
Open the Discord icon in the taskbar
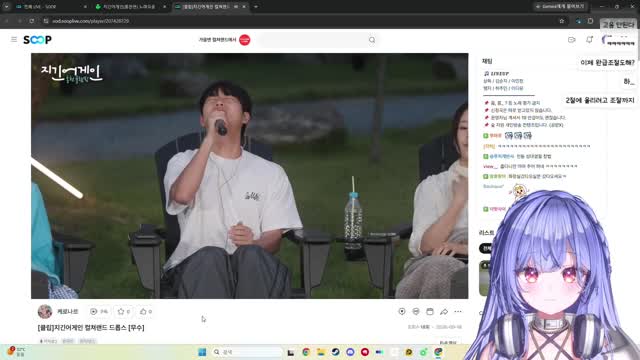point(350,352)
